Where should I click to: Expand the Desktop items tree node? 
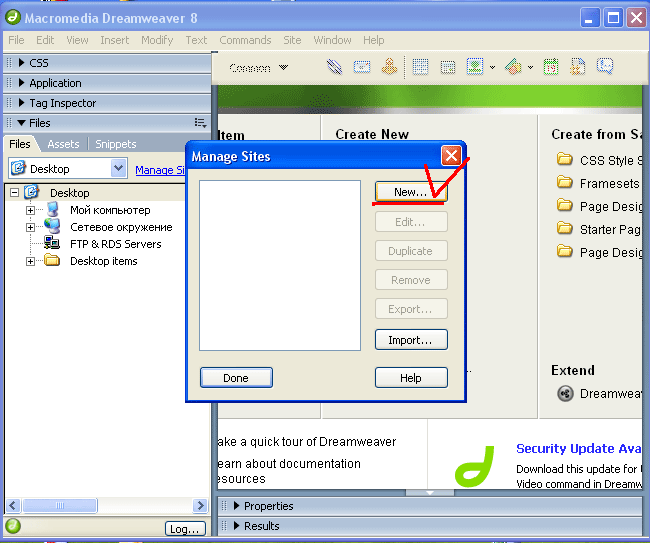[x=30, y=261]
